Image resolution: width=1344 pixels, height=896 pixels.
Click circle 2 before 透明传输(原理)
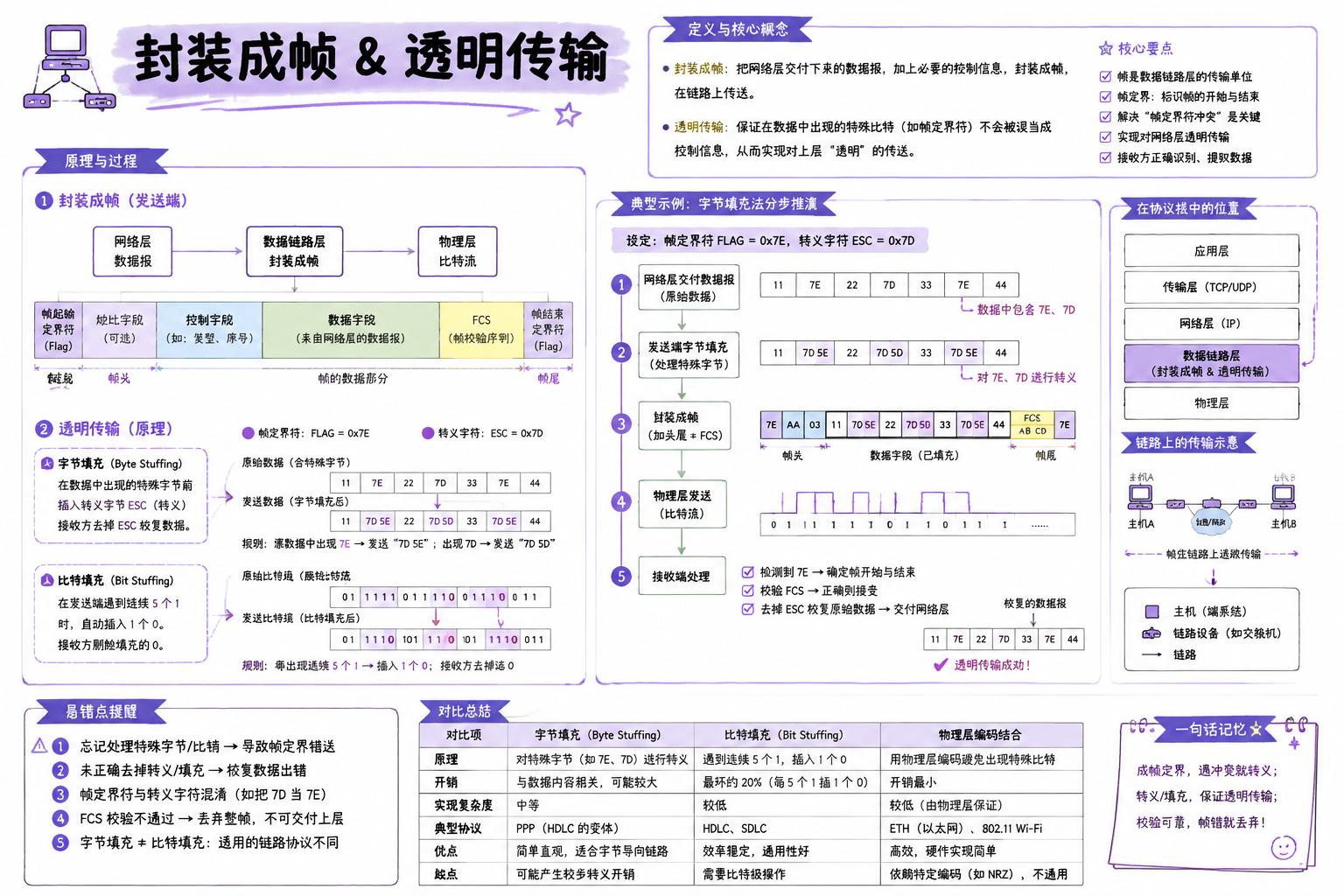click(44, 429)
